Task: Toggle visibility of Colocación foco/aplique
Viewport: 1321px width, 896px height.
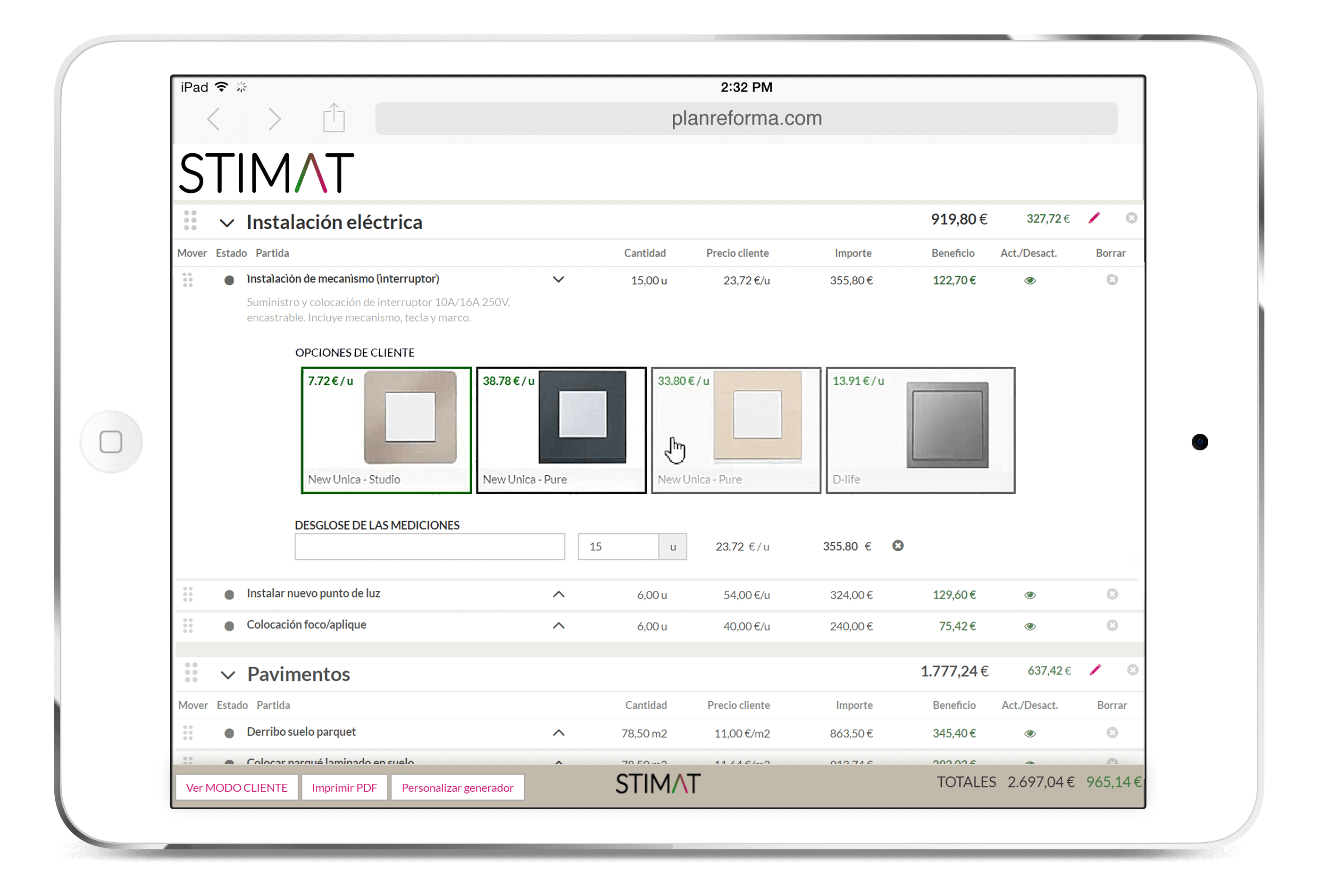Action: 1030,627
